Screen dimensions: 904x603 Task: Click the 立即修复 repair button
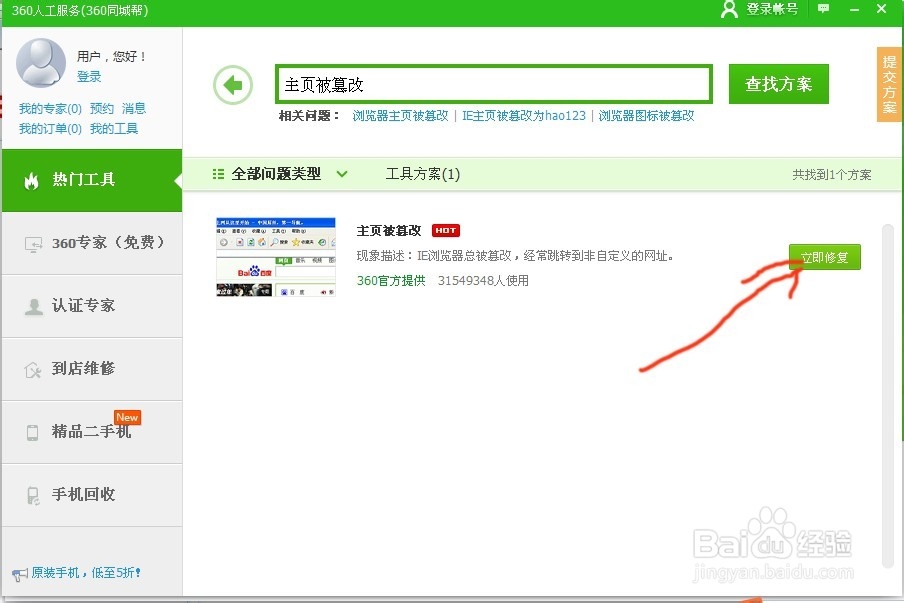coord(823,257)
